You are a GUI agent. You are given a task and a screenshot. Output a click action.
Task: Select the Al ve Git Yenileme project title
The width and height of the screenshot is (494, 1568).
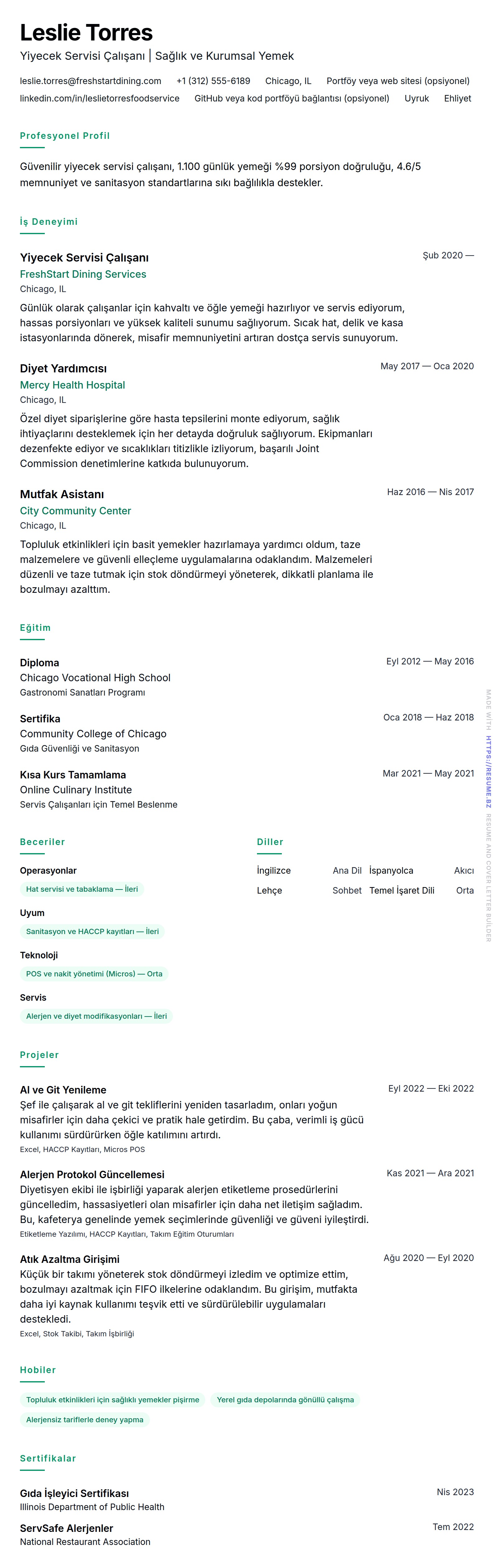coord(63,1089)
